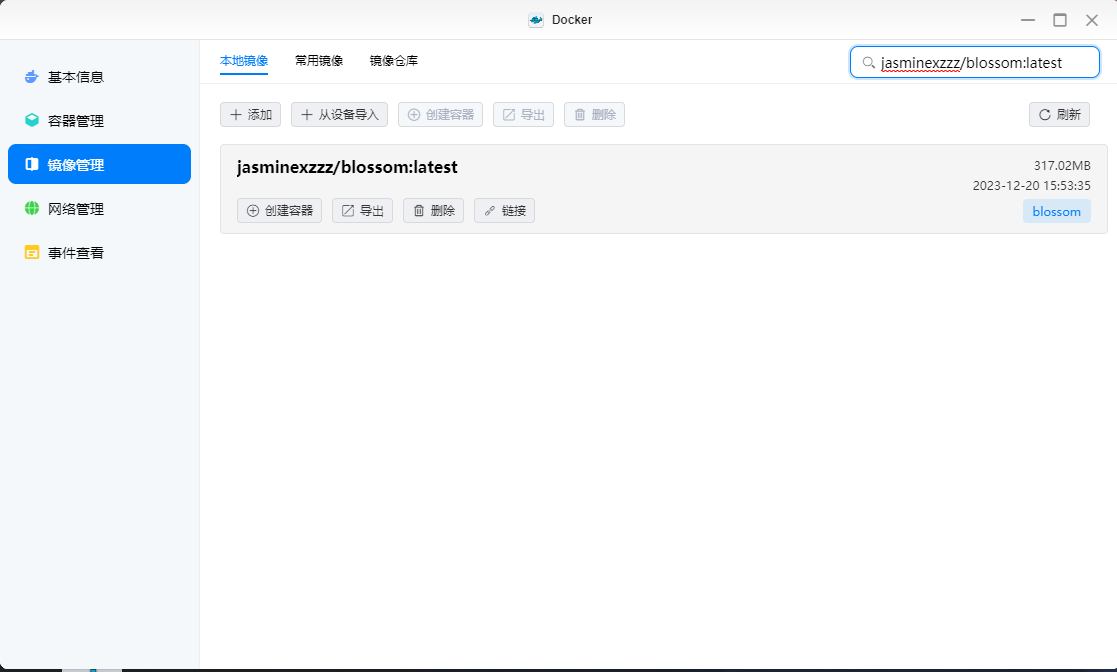Click 从设备导入 button
This screenshot has height=672, width=1117.
point(339,115)
